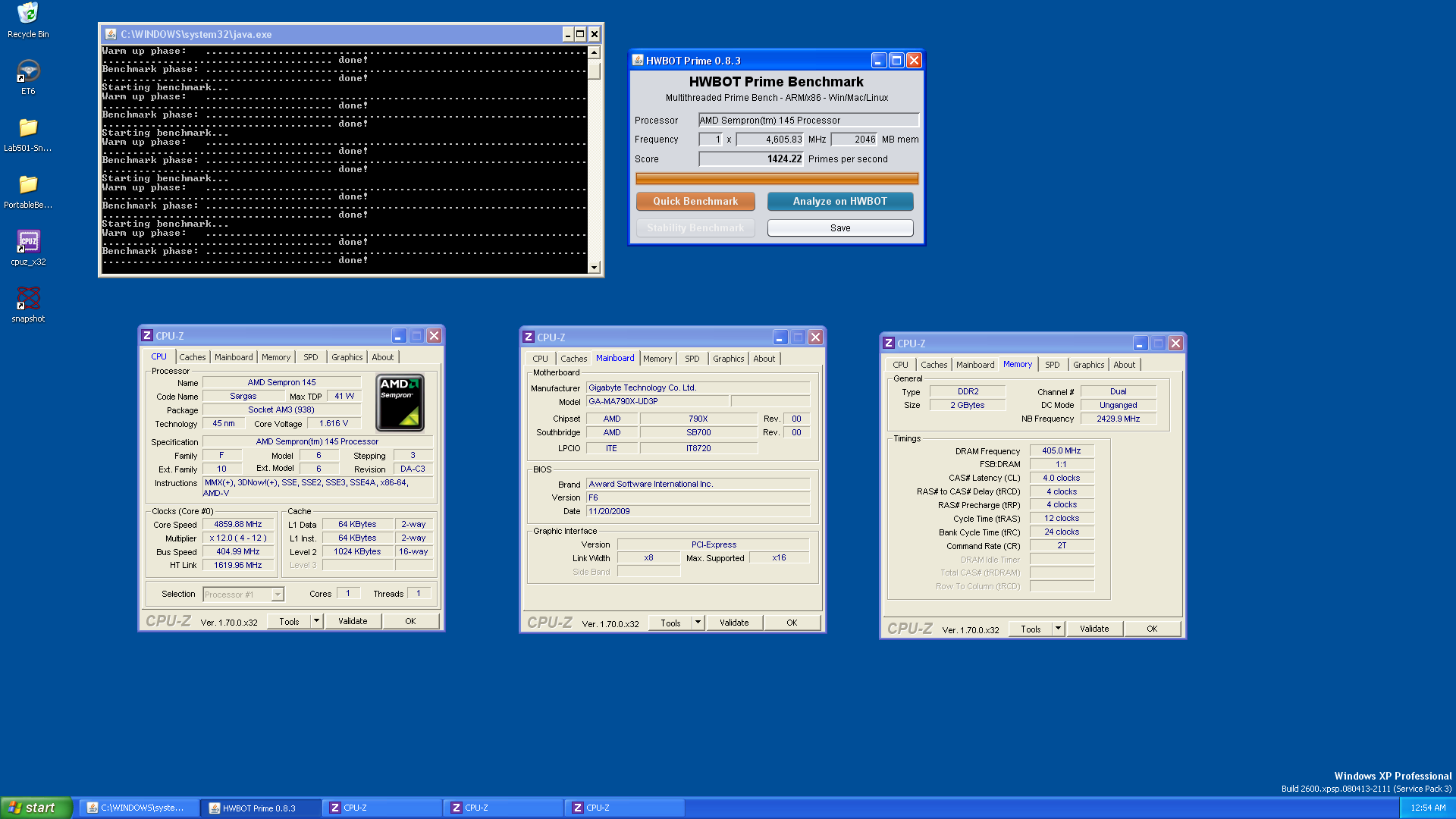Activate the first CPU-Z taskbar button
The image size is (1456, 819).
381,808
